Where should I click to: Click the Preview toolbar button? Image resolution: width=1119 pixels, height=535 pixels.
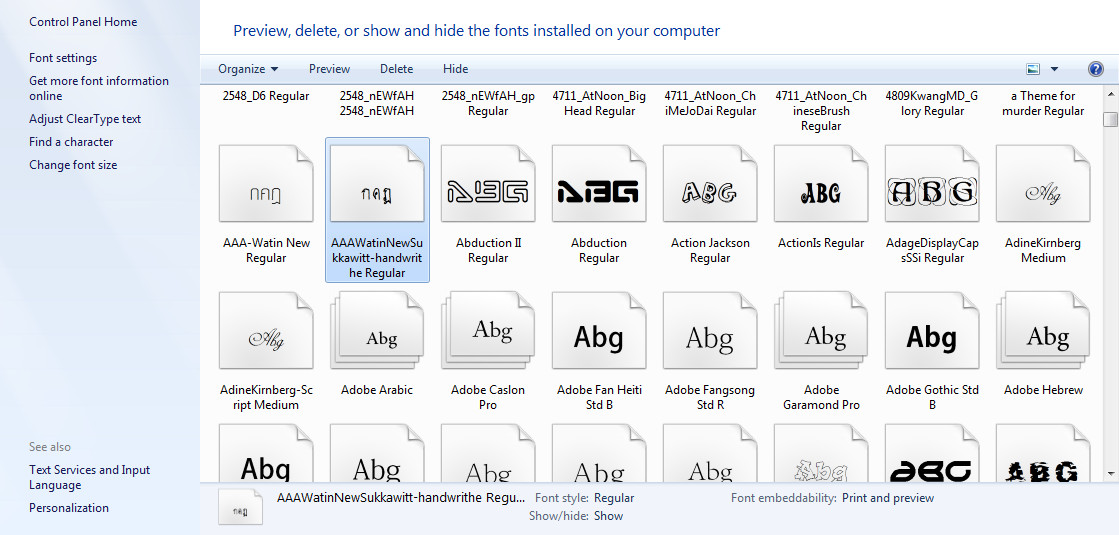pos(330,69)
